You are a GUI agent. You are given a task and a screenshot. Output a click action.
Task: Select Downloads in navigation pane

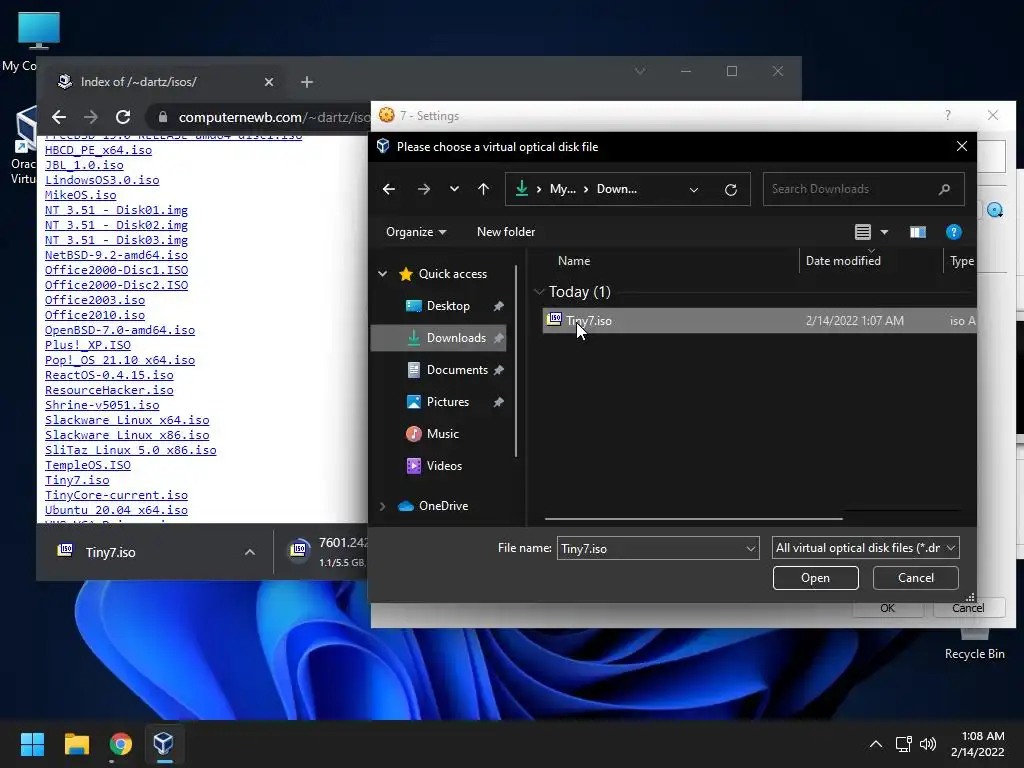(456, 338)
